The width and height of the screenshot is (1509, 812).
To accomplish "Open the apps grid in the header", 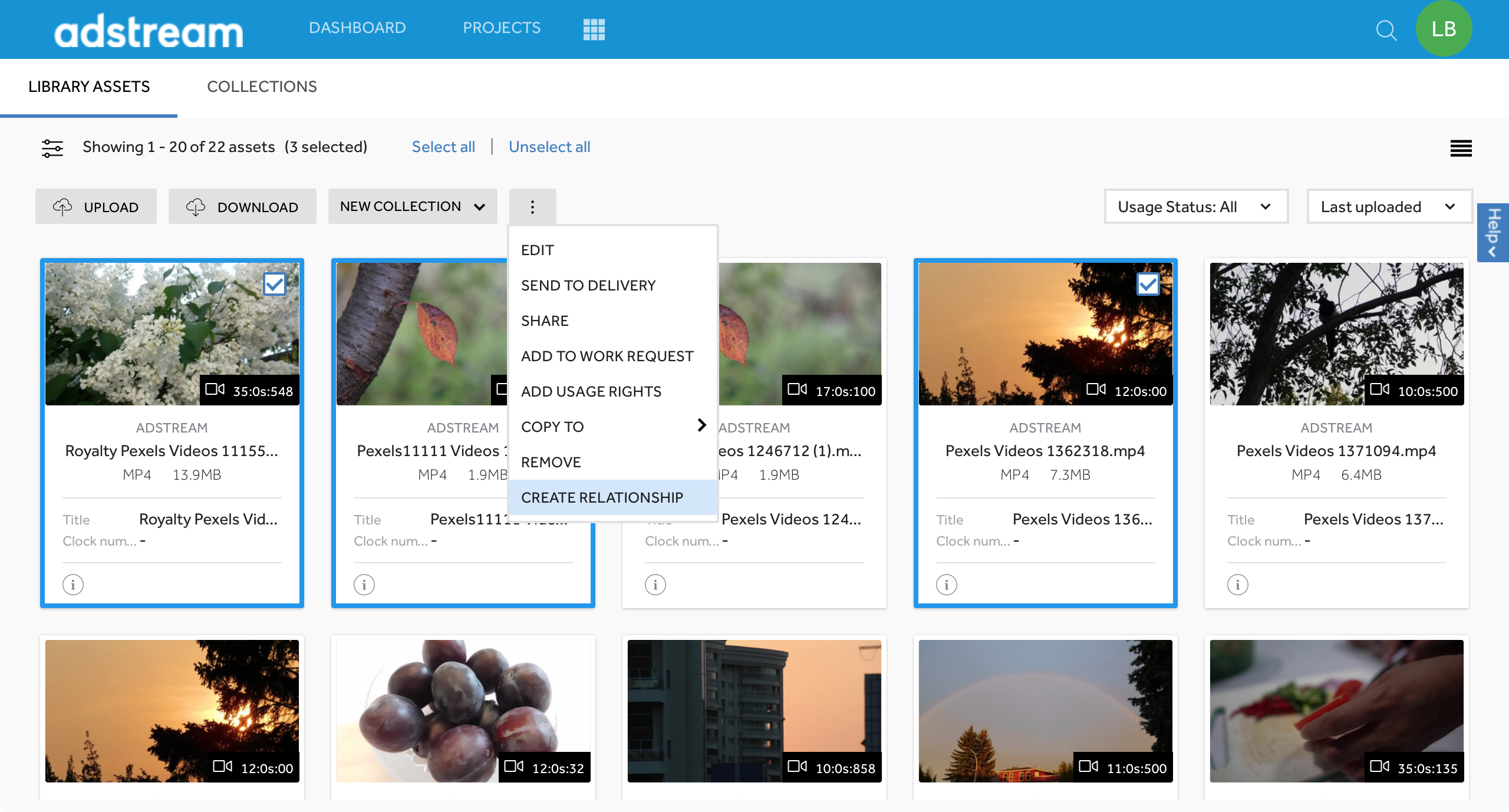I will point(594,28).
